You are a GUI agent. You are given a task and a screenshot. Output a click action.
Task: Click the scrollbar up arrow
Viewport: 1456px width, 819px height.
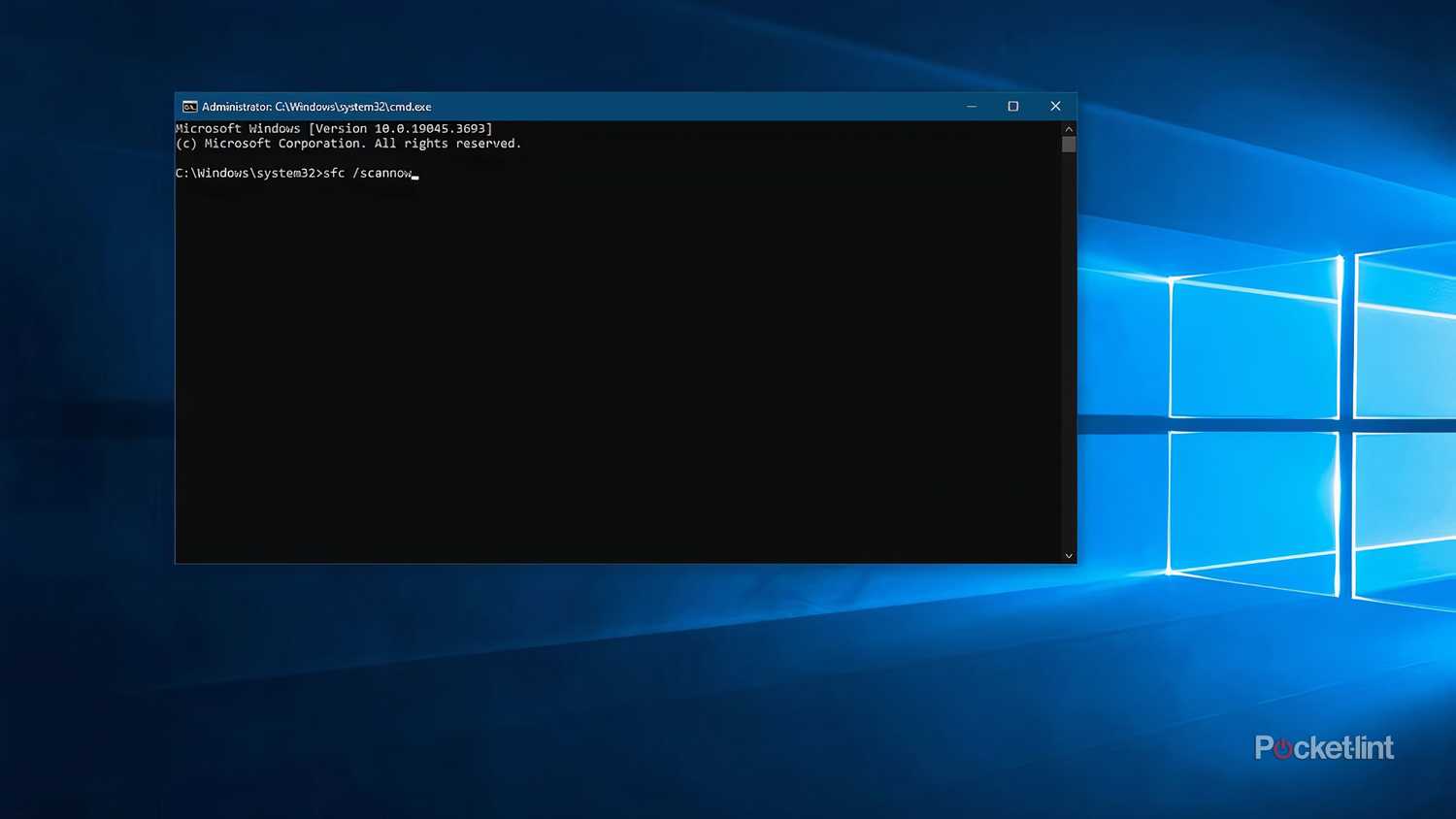pos(1068,128)
